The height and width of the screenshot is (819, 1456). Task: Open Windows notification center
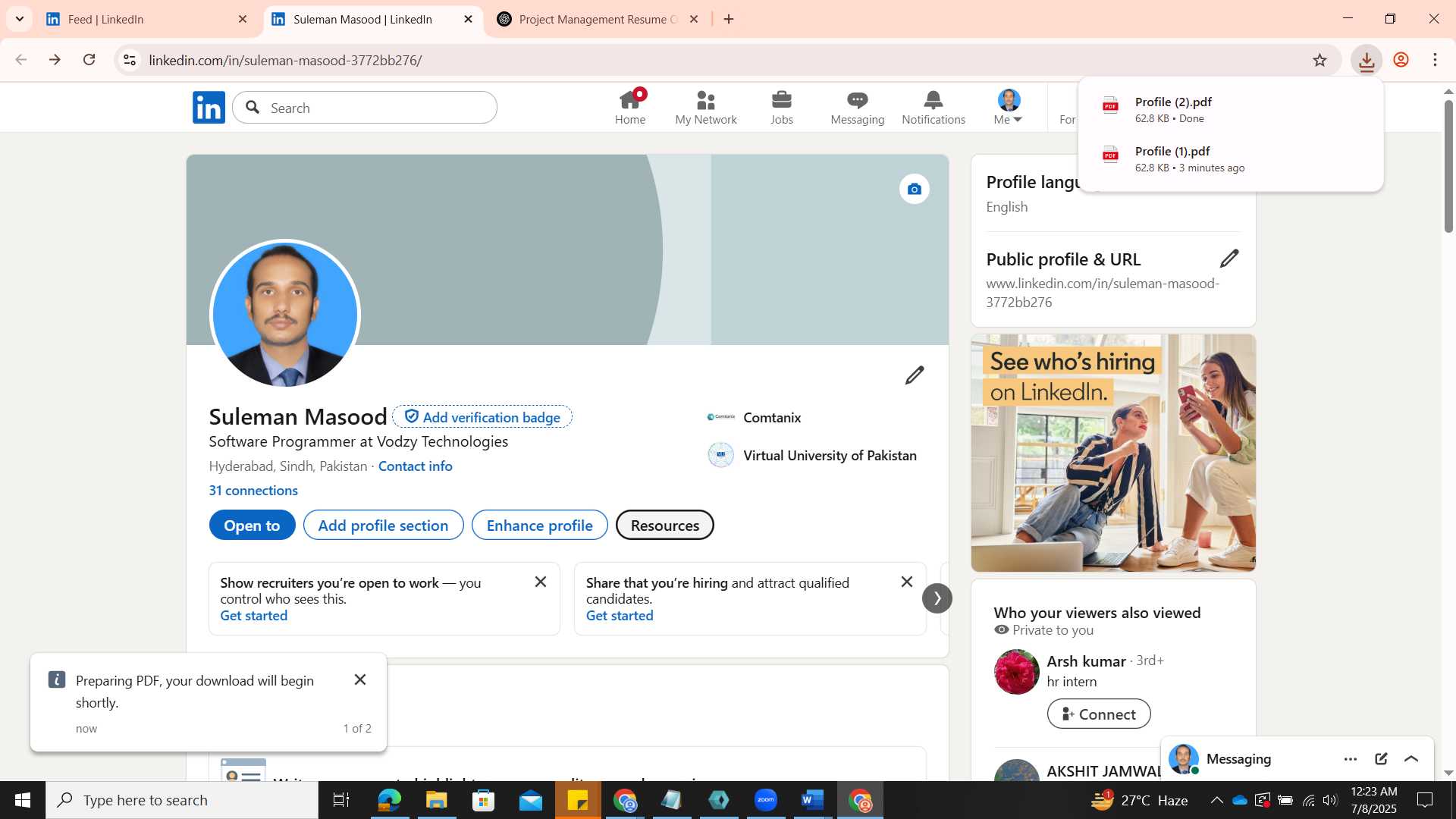pos(1426,800)
